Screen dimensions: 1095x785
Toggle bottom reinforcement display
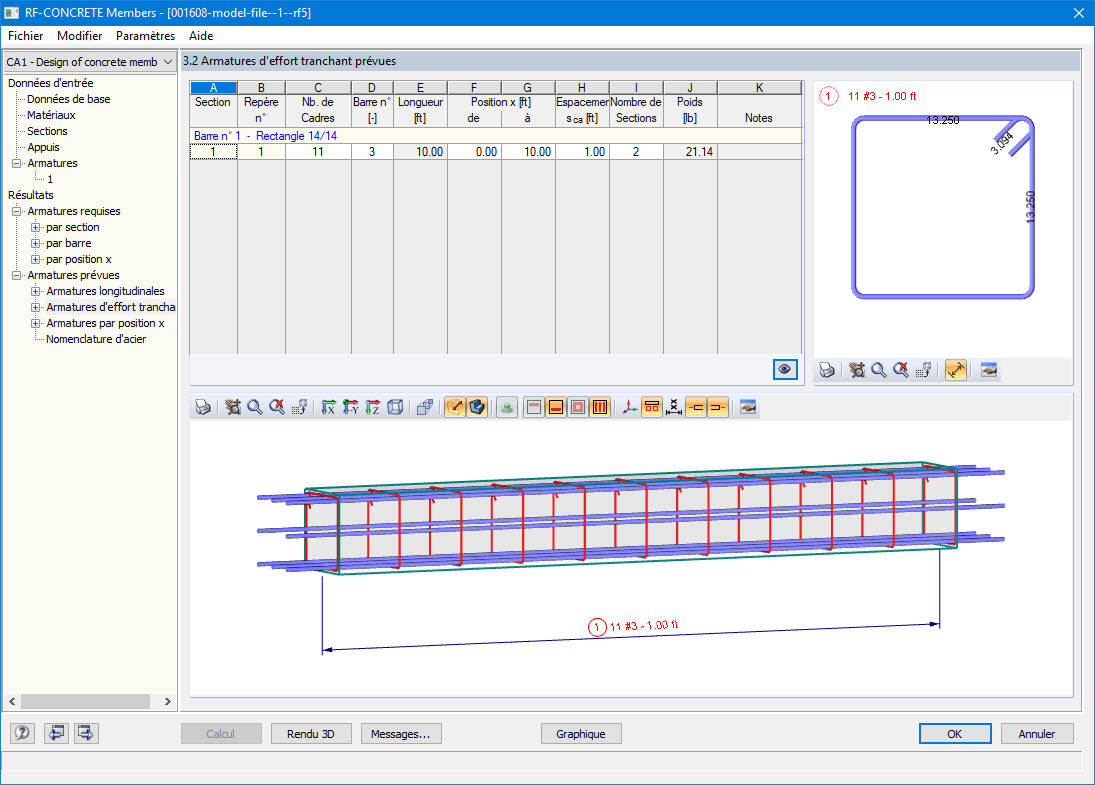coord(556,407)
